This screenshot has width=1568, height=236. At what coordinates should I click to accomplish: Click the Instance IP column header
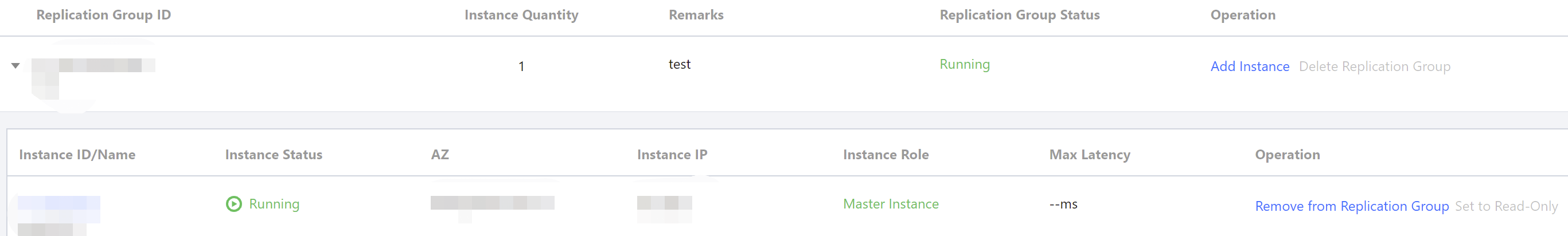pos(672,155)
